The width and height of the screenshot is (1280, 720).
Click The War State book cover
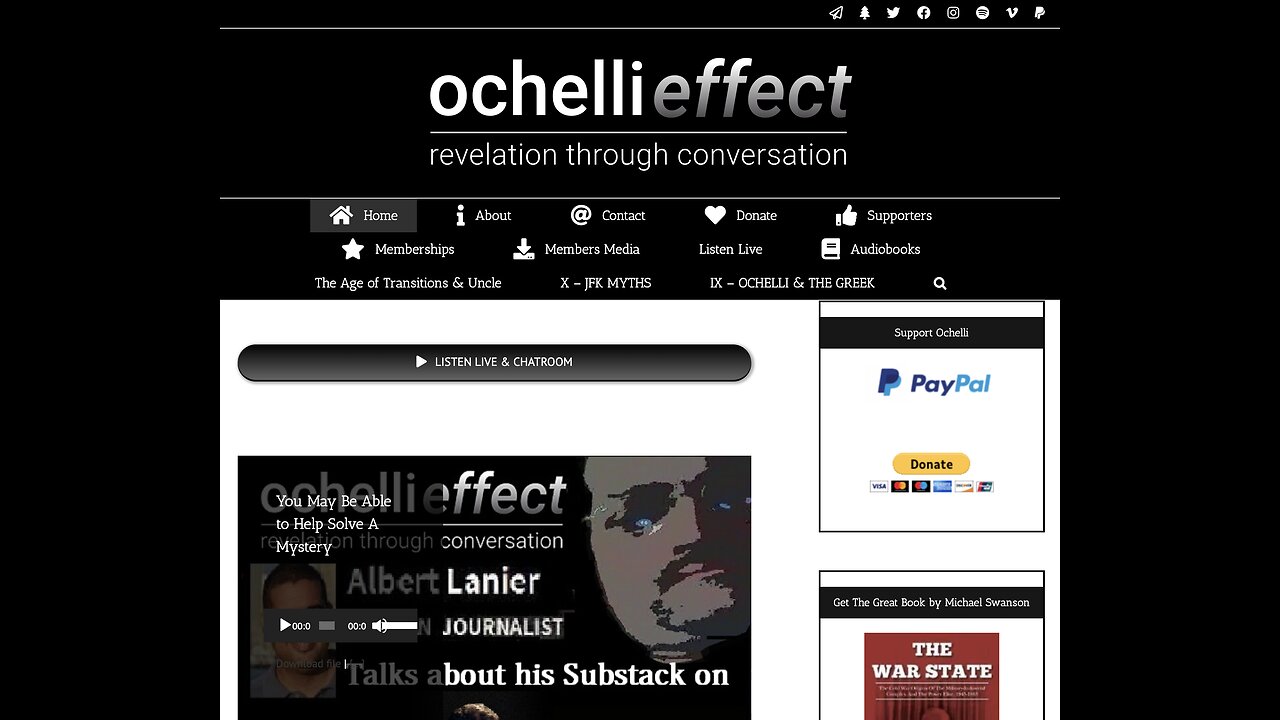(x=931, y=676)
